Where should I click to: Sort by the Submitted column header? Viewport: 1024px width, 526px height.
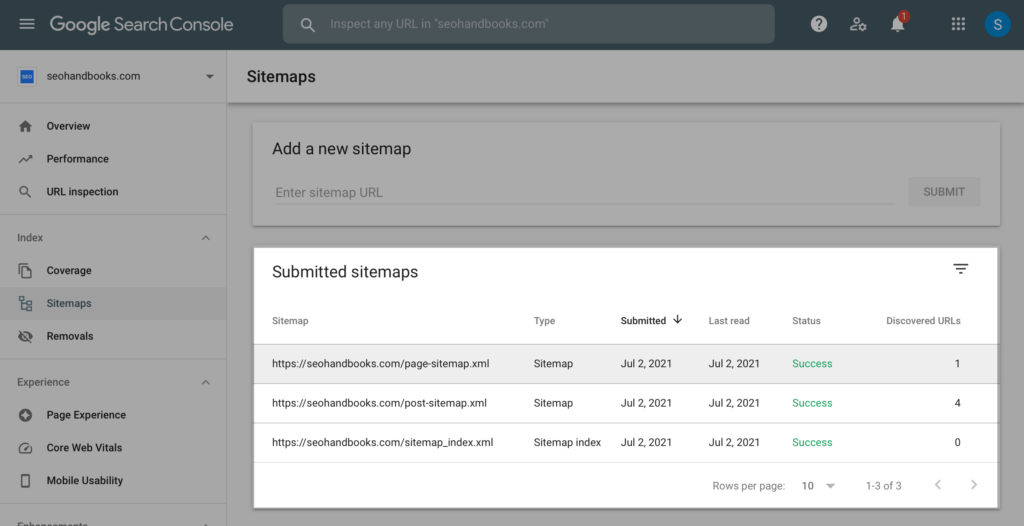(643, 321)
